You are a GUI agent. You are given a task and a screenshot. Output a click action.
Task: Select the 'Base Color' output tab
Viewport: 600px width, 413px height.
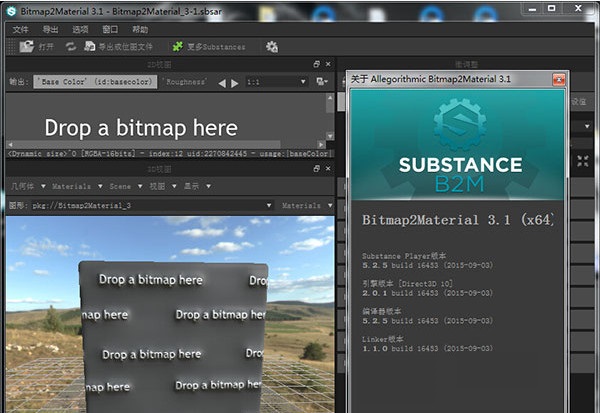click(95, 83)
